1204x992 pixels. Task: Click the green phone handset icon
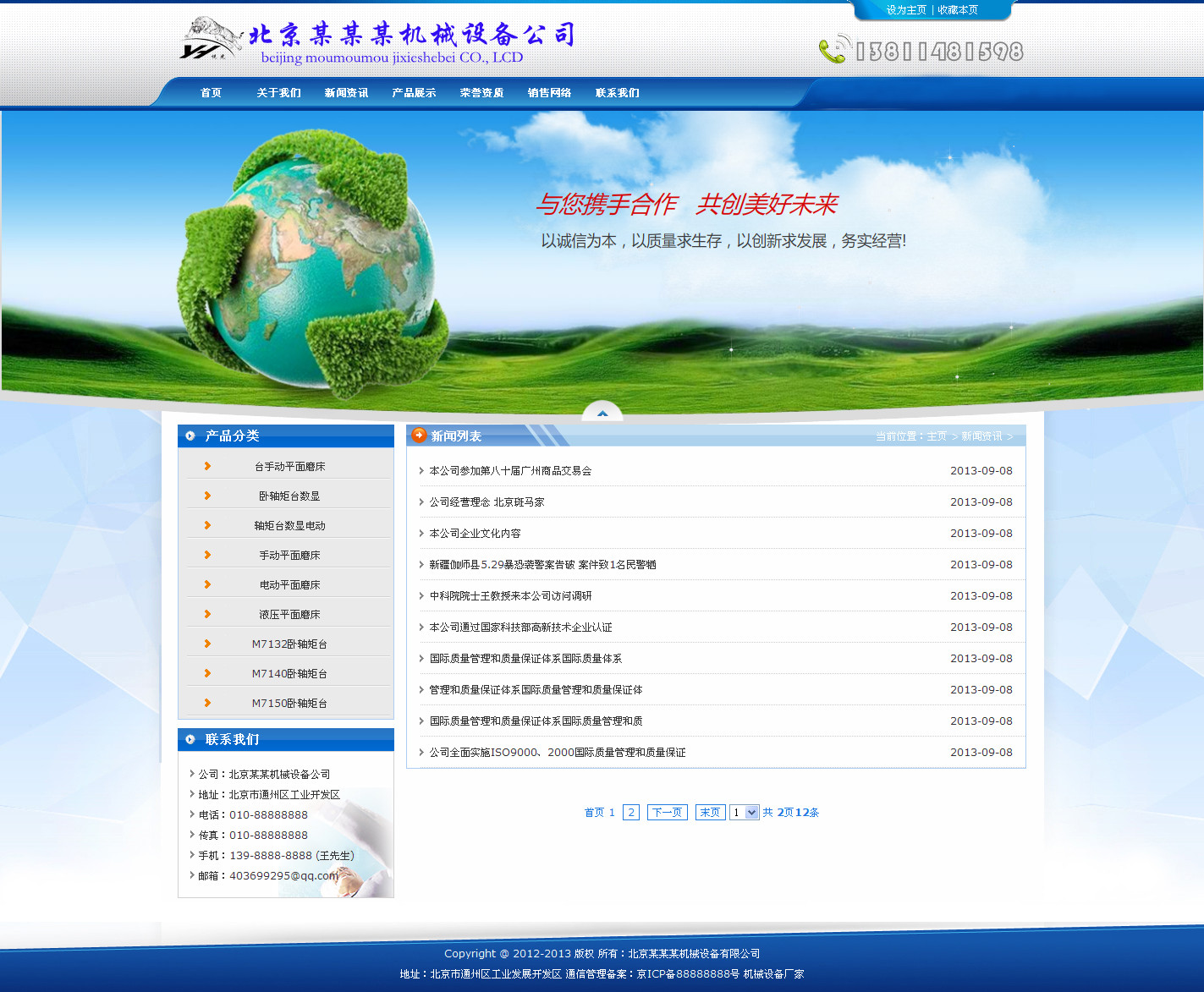(x=833, y=50)
